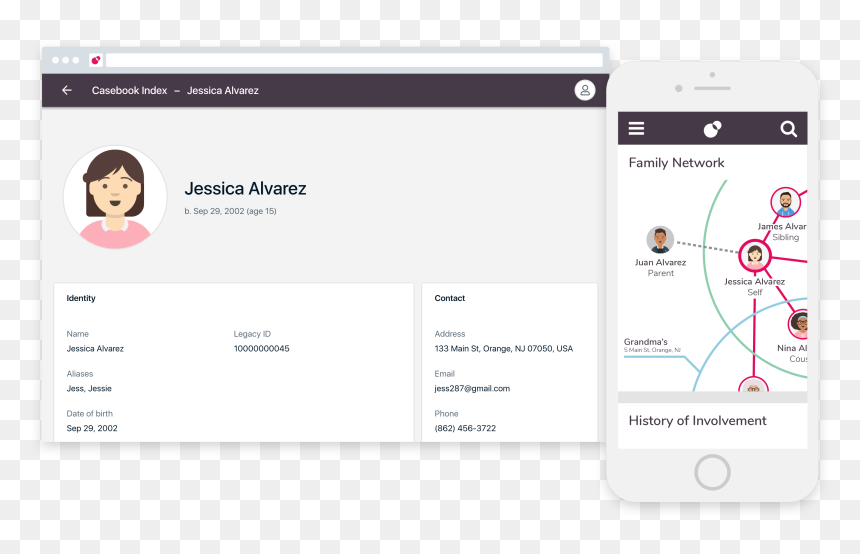Select the Grandma's location label
Screen dimensions: 860x554
click(x=646, y=342)
